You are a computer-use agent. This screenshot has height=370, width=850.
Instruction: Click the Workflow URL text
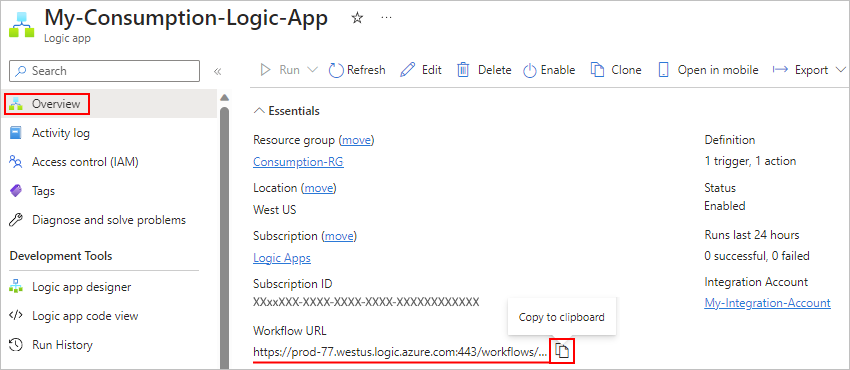(x=400, y=352)
